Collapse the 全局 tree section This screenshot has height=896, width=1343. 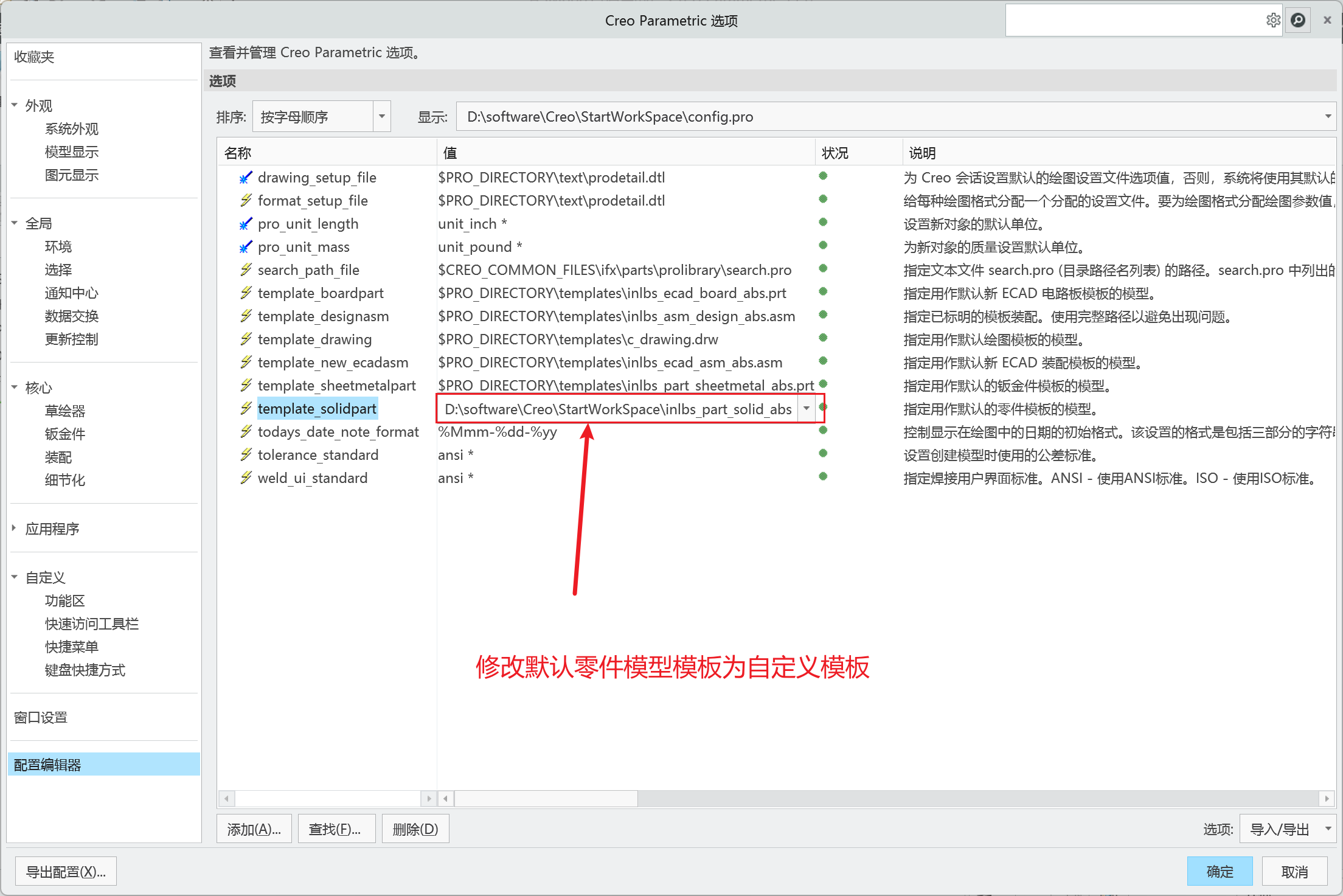(15, 223)
